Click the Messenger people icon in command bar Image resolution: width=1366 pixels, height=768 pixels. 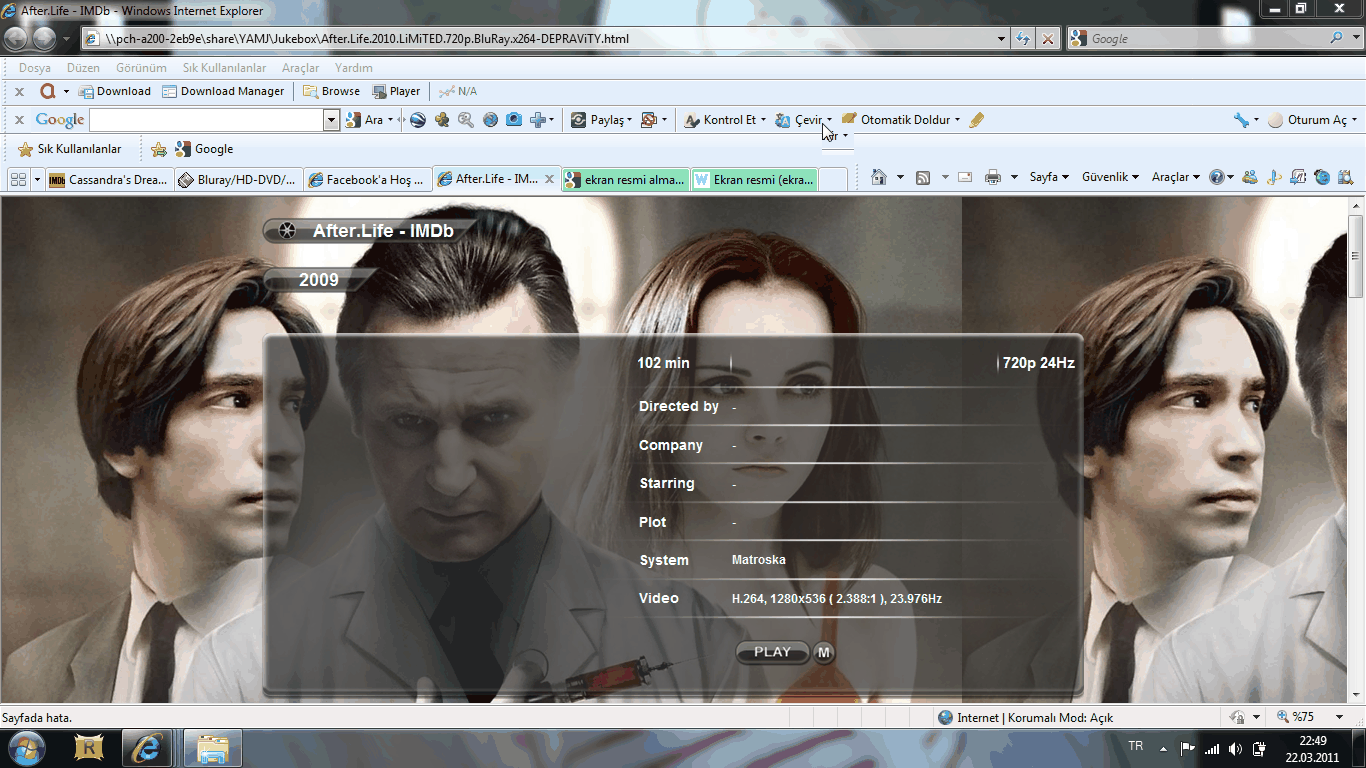[1250, 177]
